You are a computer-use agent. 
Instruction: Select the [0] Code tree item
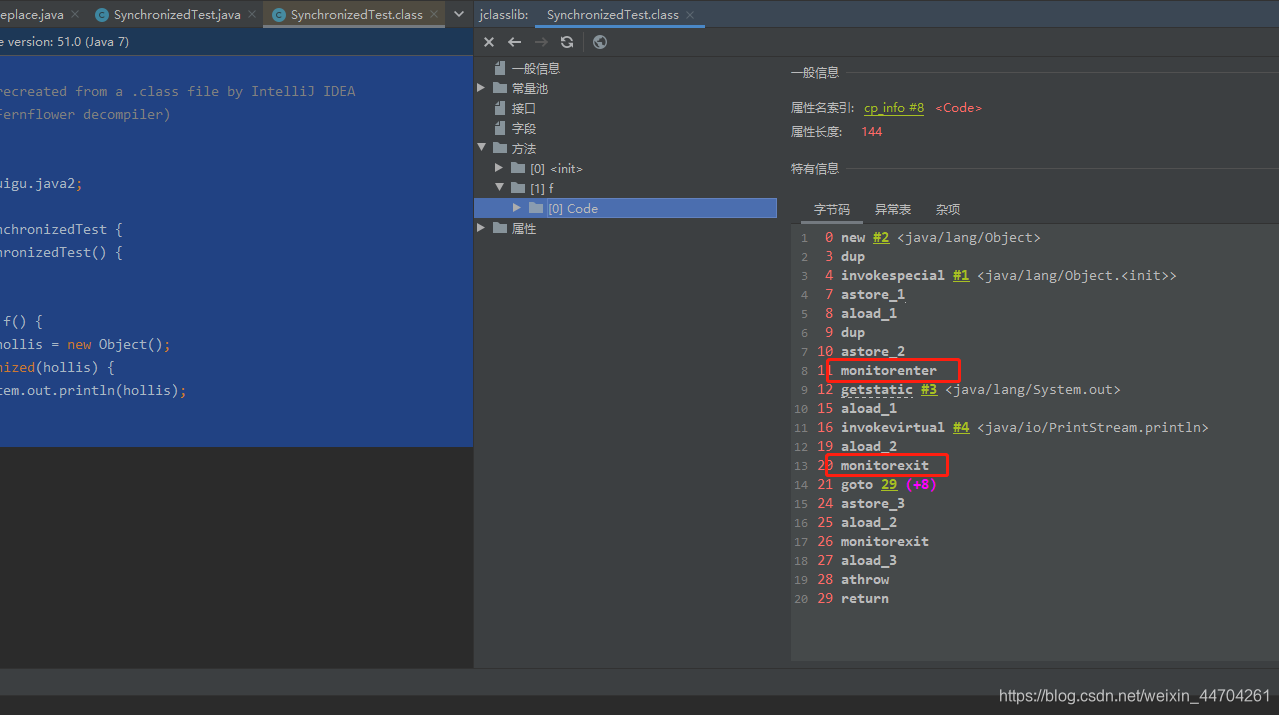572,208
